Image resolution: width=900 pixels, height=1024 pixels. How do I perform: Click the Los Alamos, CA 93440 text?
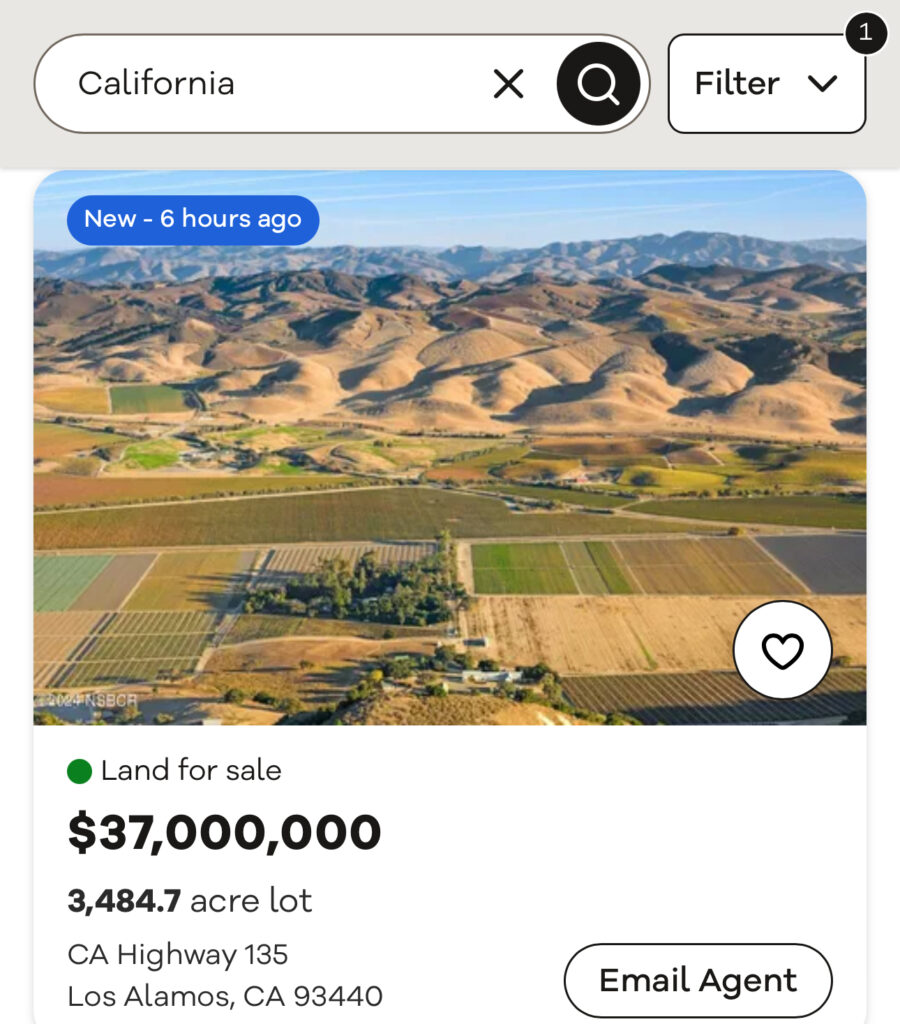(x=225, y=997)
